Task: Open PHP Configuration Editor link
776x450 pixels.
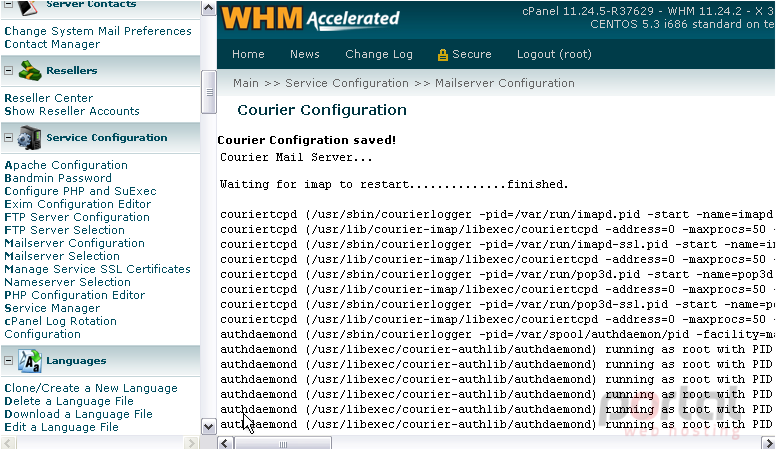Action: point(75,295)
